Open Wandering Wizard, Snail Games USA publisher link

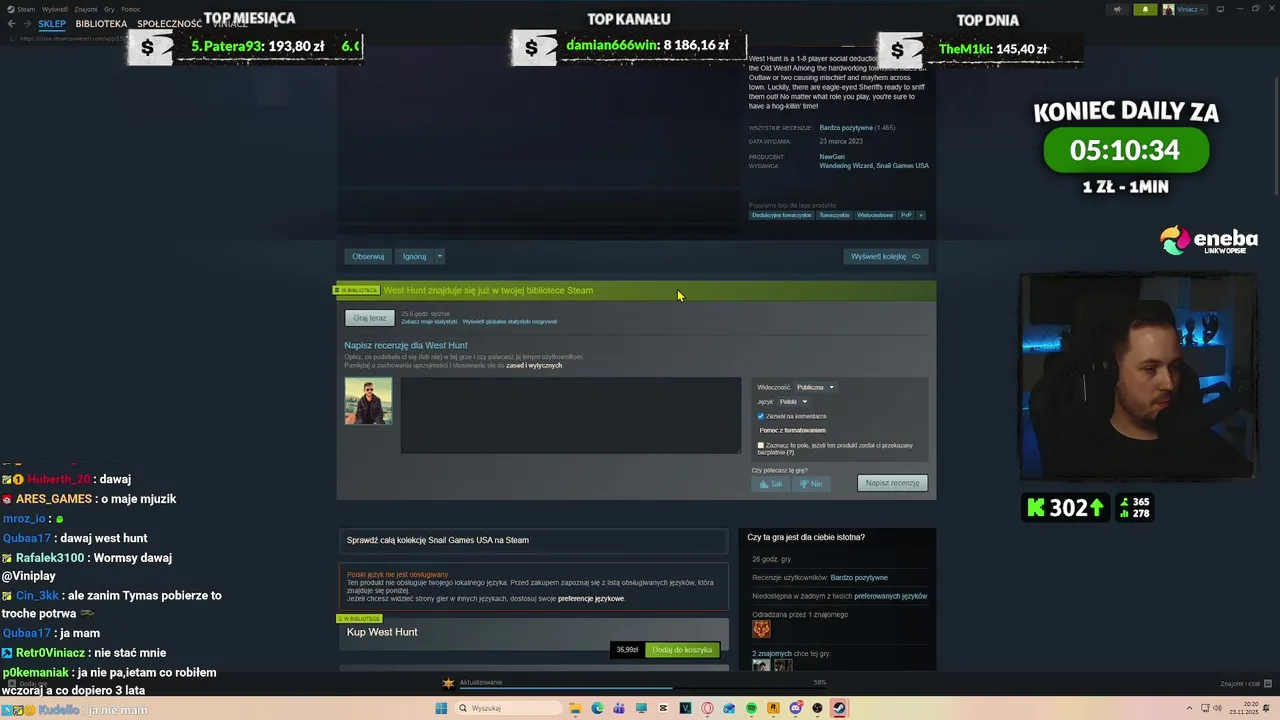[874, 166]
